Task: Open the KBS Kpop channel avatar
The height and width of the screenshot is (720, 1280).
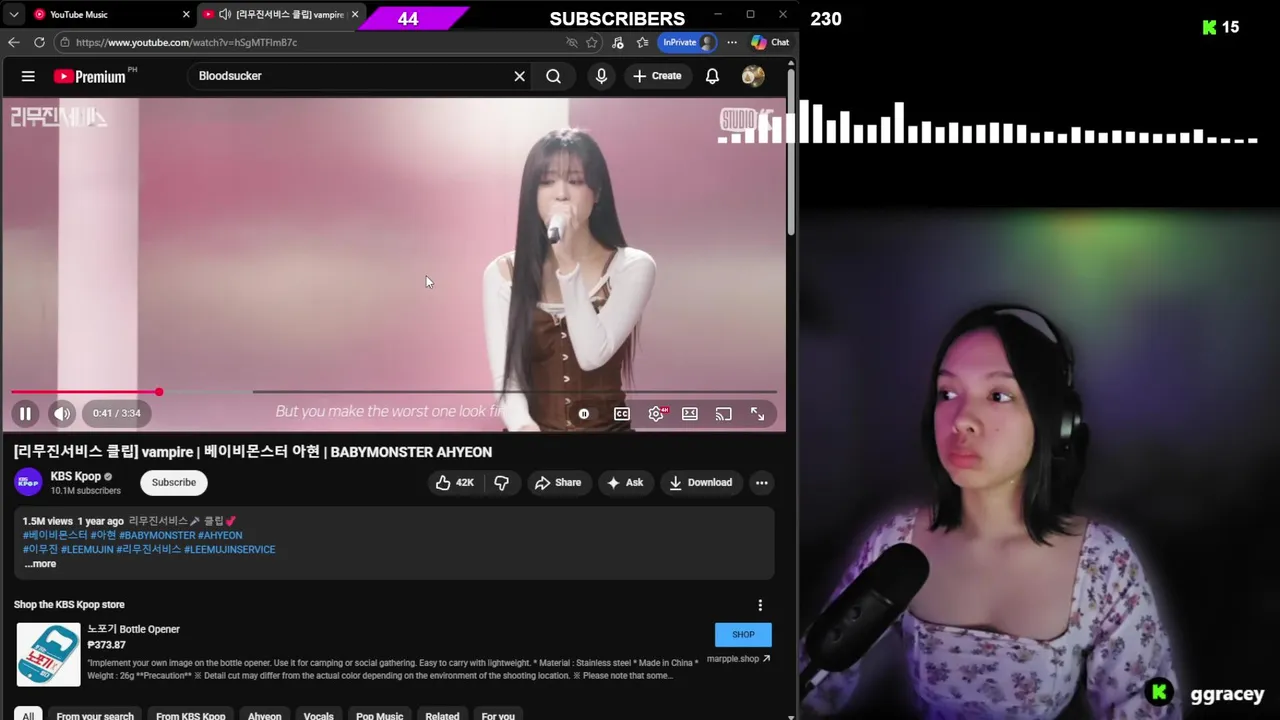Action: tap(28, 482)
